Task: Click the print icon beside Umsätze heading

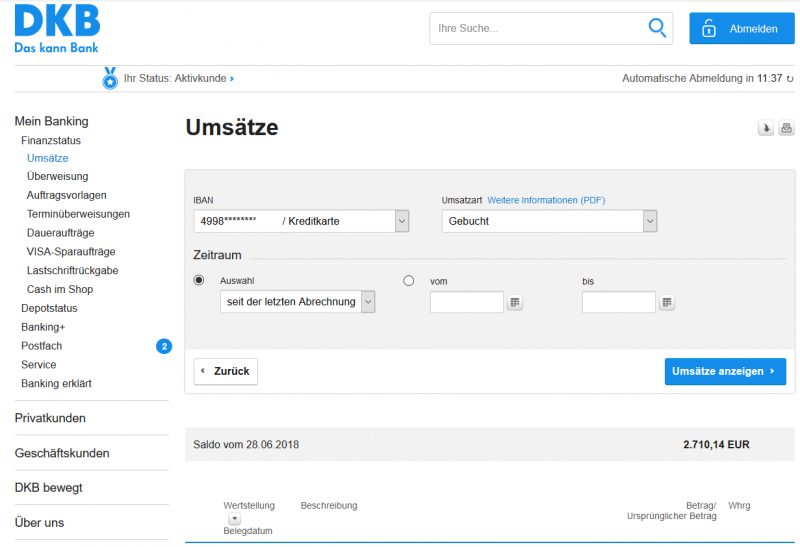Action: coord(786,128)
